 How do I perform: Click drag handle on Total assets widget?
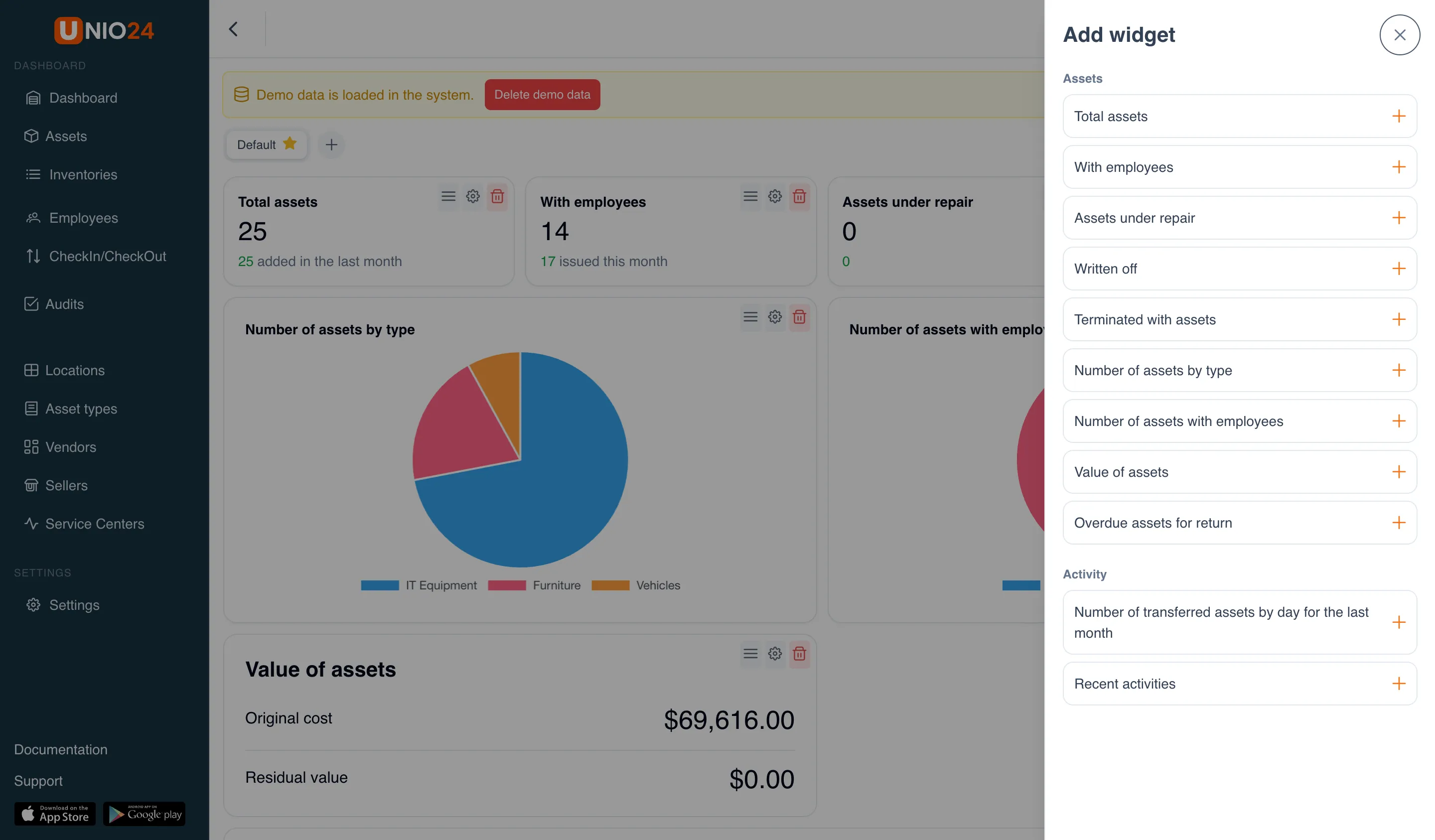tap(448, 196)
